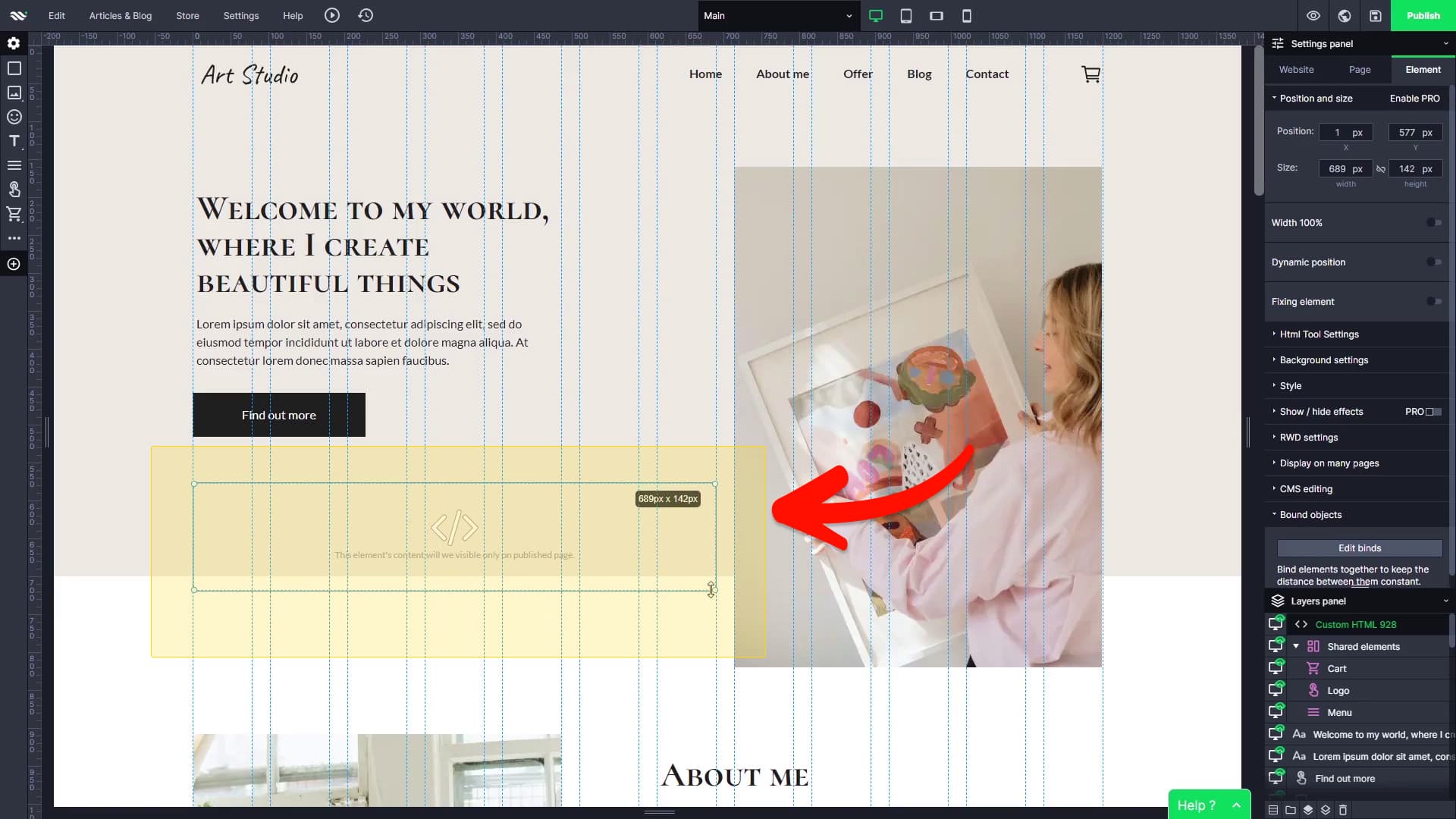
Task: Open the Help ? chat button
Action: pyautogui.click(x=1210, y=804)
